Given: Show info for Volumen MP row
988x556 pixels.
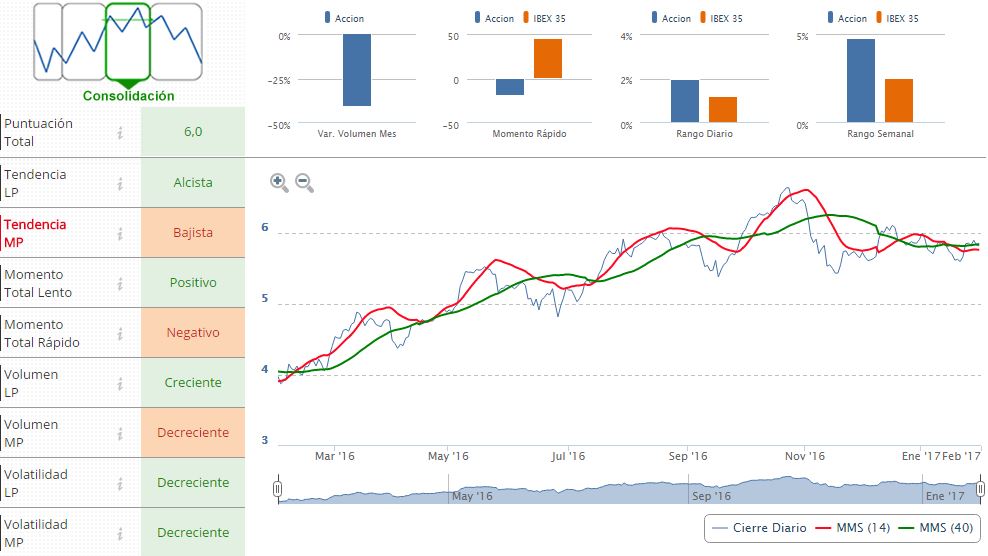Looking at the screenshot, I should (x=120, y=433).
